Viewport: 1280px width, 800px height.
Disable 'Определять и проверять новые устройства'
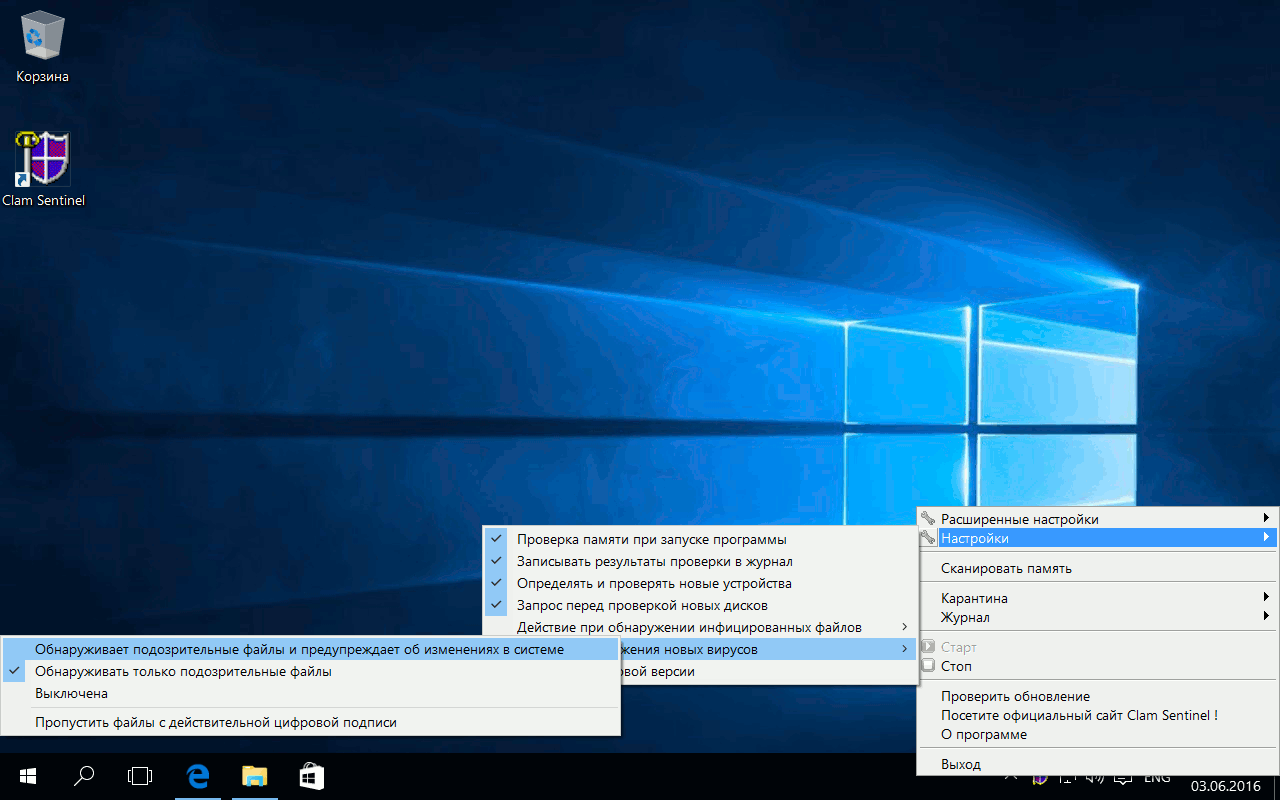654,583
